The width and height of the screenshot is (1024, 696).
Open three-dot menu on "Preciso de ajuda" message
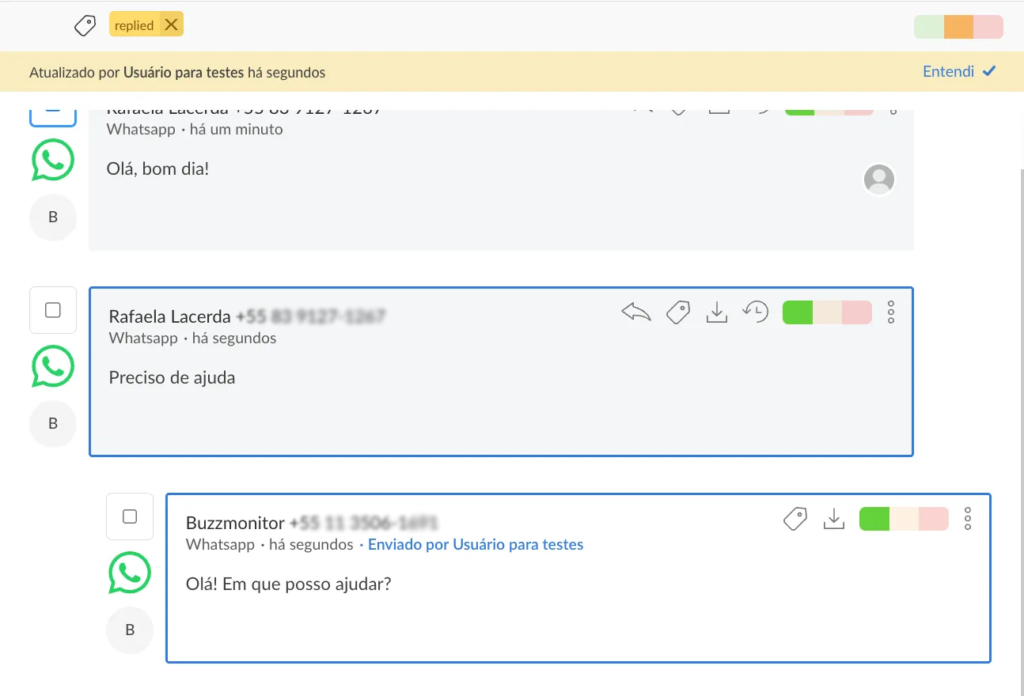[891, 313]
